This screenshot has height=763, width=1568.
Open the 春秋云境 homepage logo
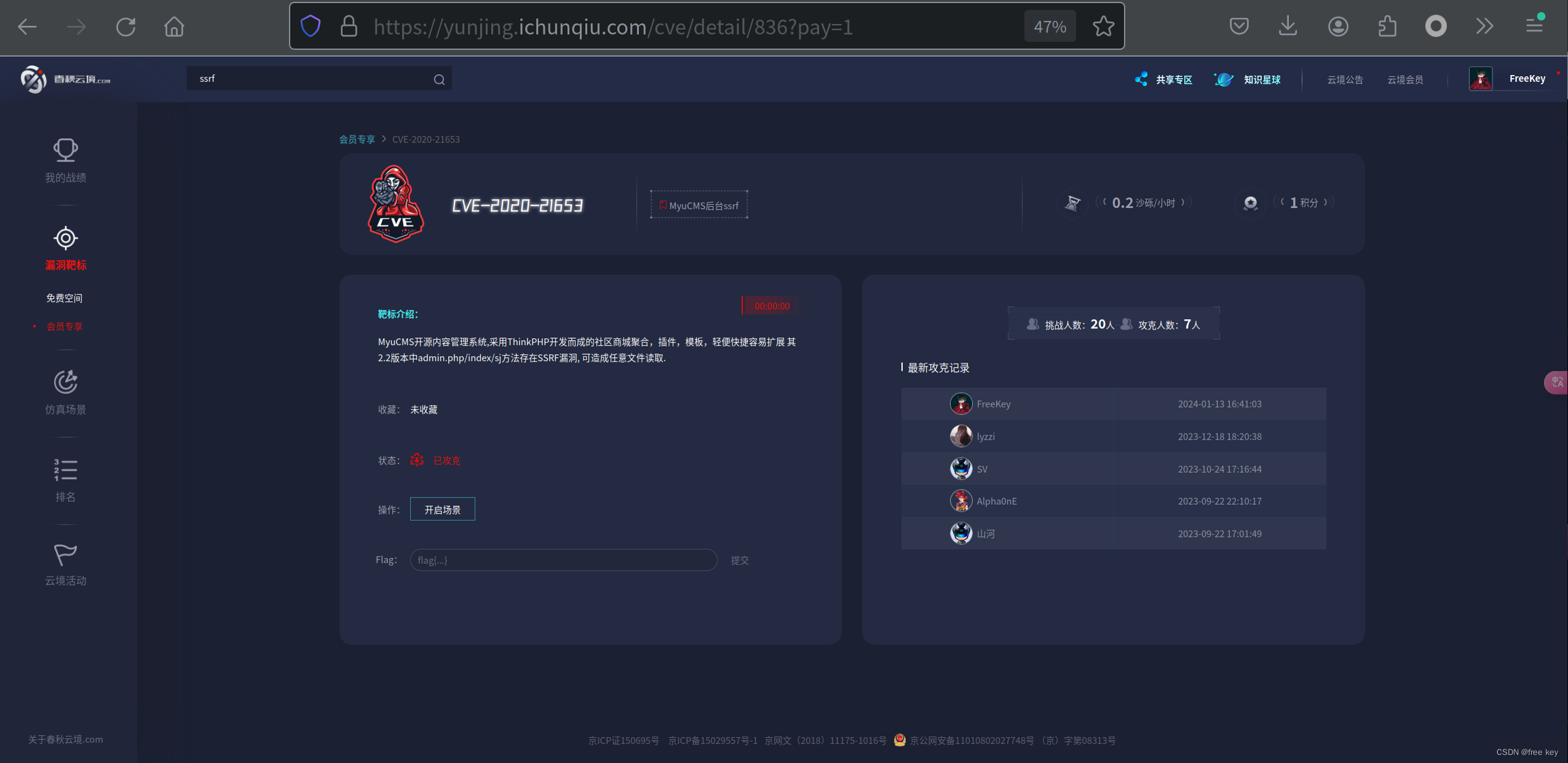pos(65,79)
